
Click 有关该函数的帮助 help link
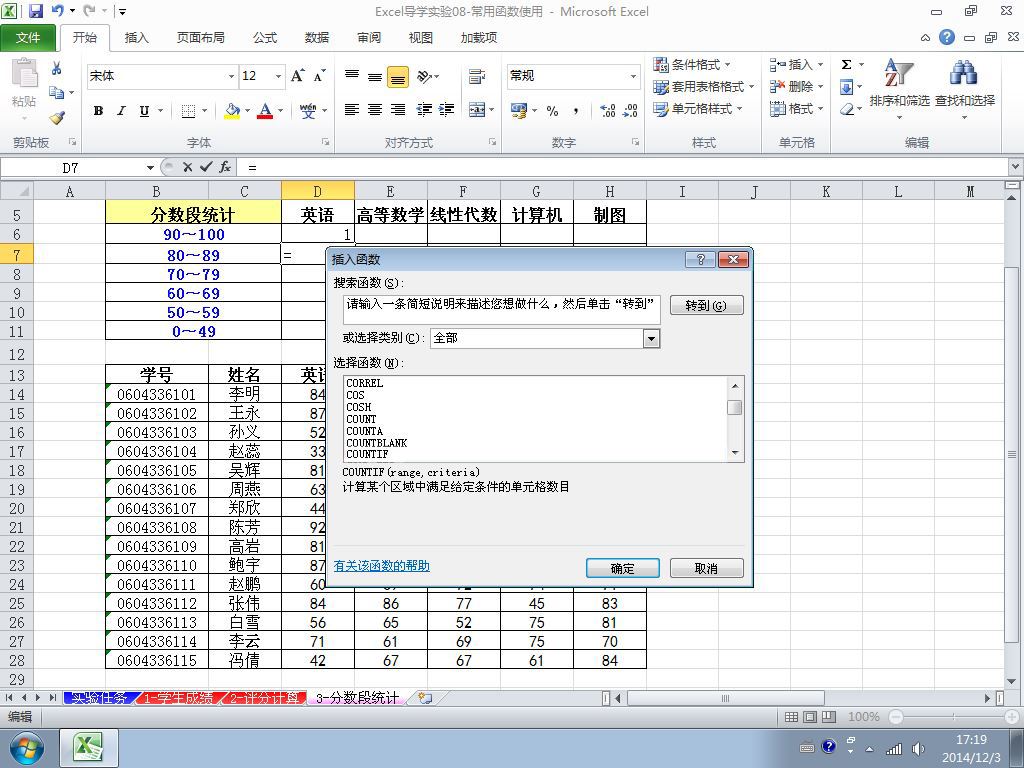tap(381, 566)
